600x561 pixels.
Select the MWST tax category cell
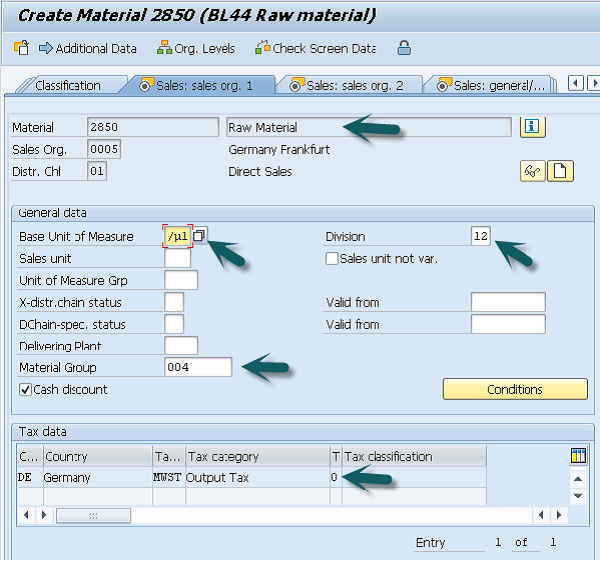(167, 477)
